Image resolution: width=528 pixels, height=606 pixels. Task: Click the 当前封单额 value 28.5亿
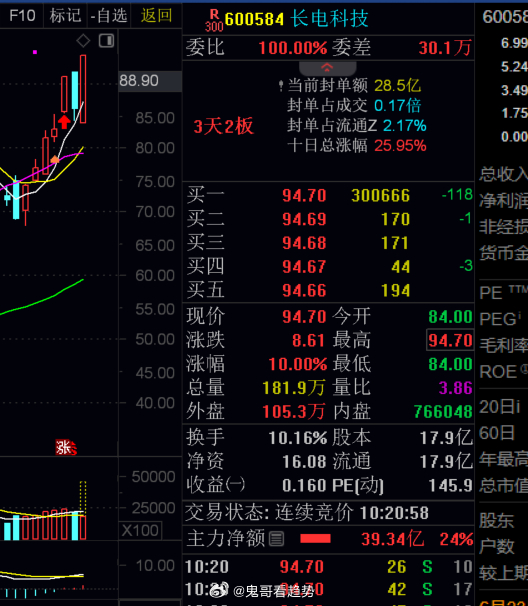pyautogui.click(x=397, y=85)
